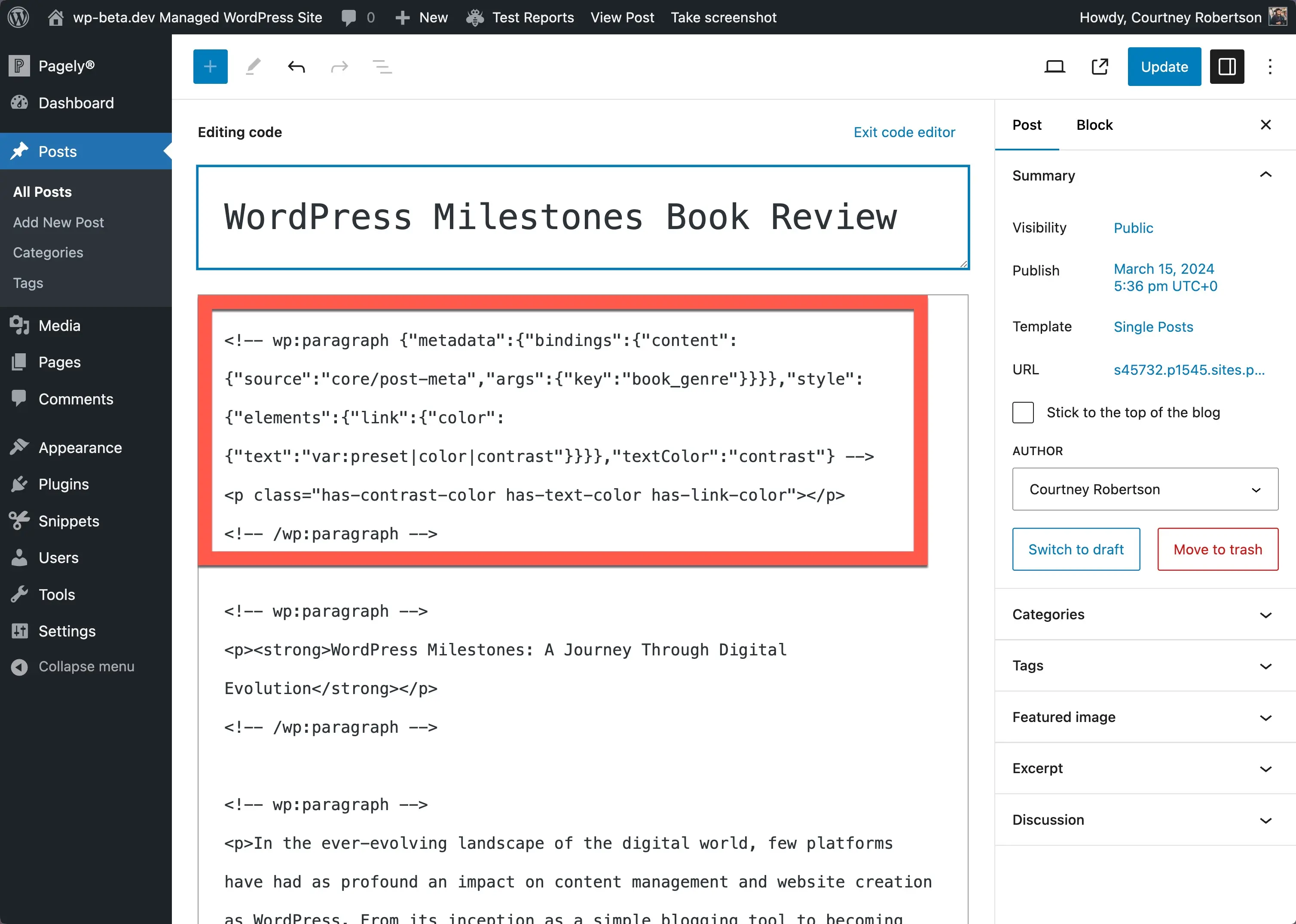Screen dimensions: 1296x924
Task: Click the URL field value
Action: [1189, 370]
